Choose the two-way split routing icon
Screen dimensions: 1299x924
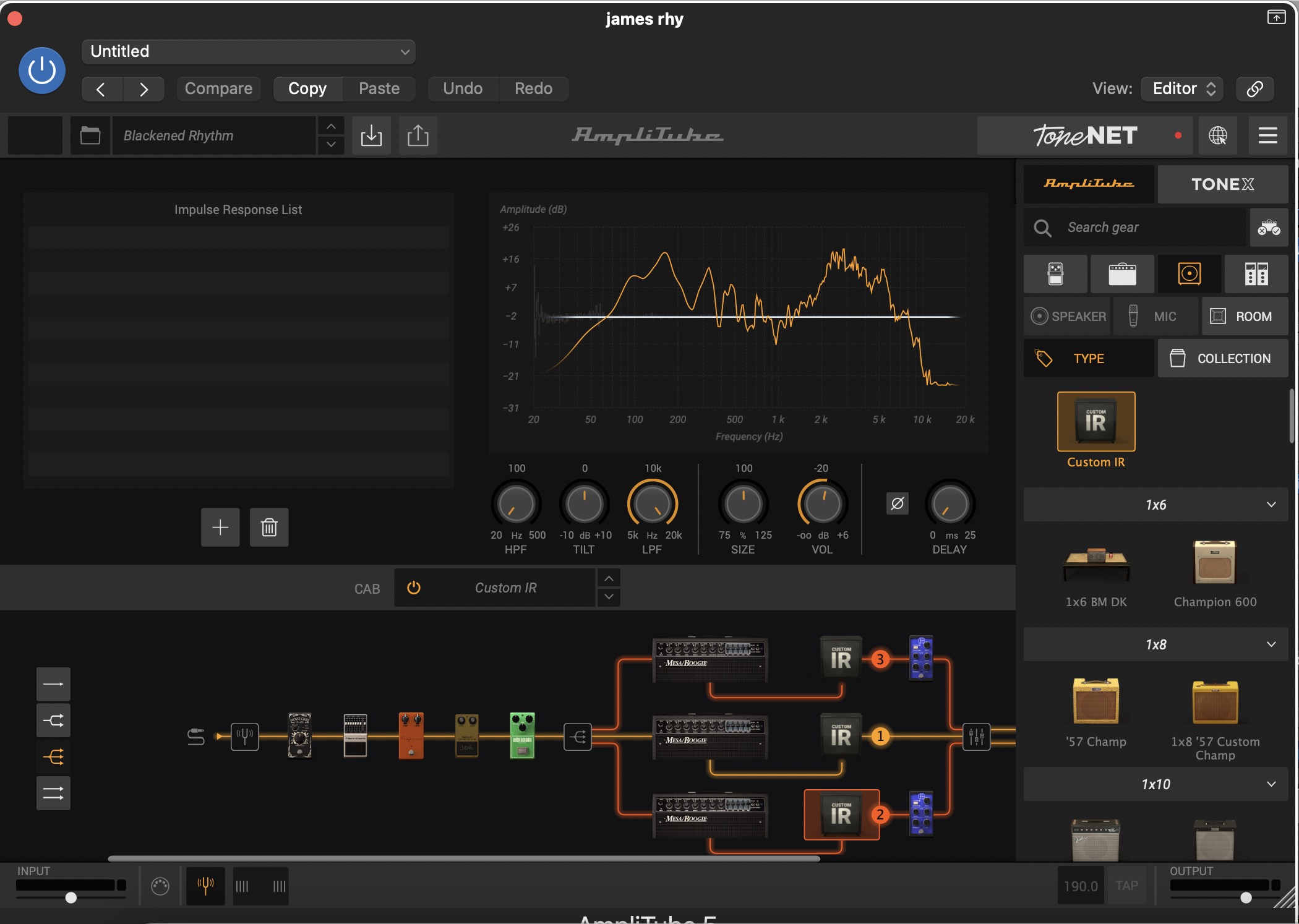(x=53, y=721)
